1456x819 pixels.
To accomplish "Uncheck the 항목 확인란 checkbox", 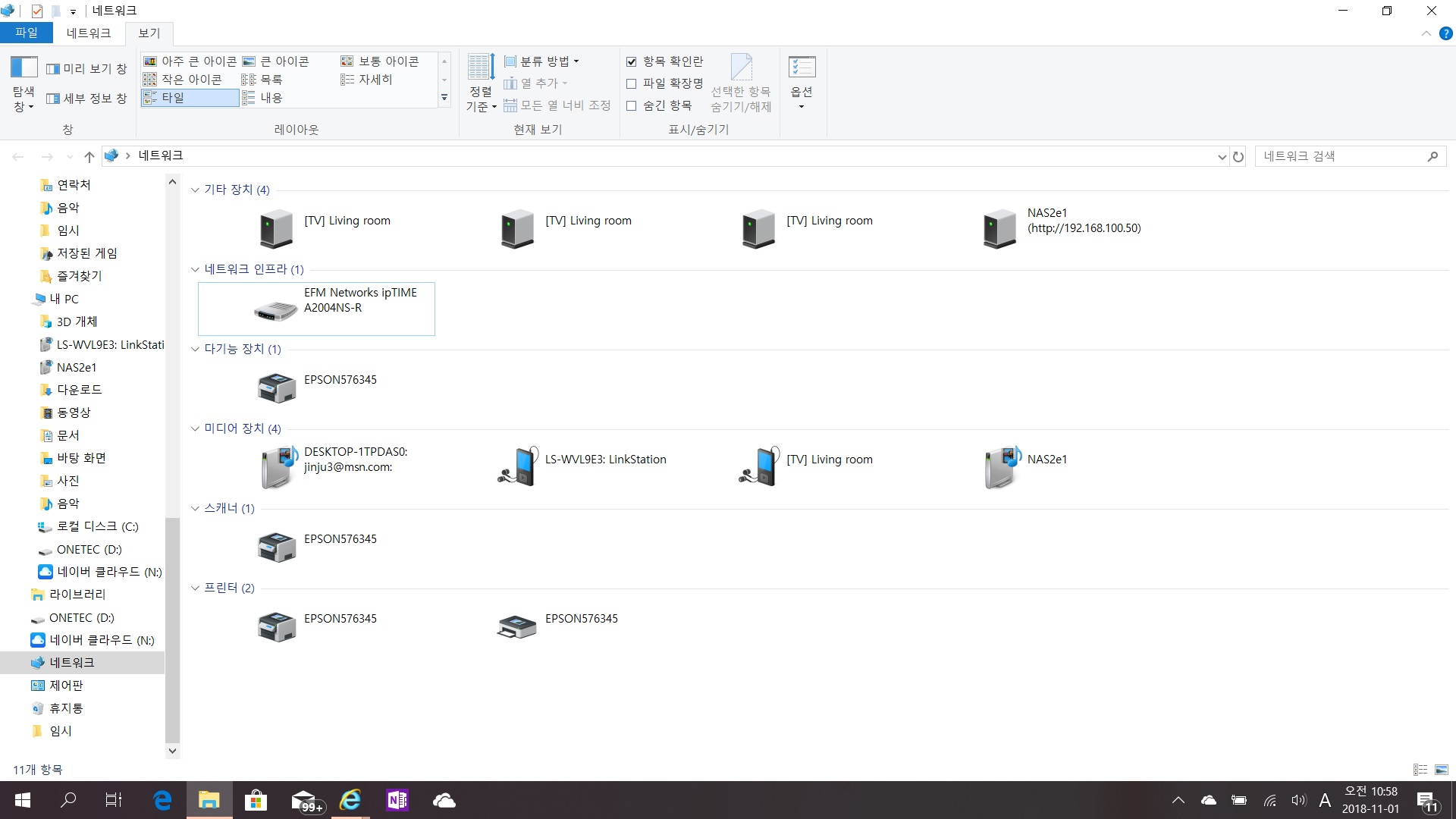I will point(631,61).
